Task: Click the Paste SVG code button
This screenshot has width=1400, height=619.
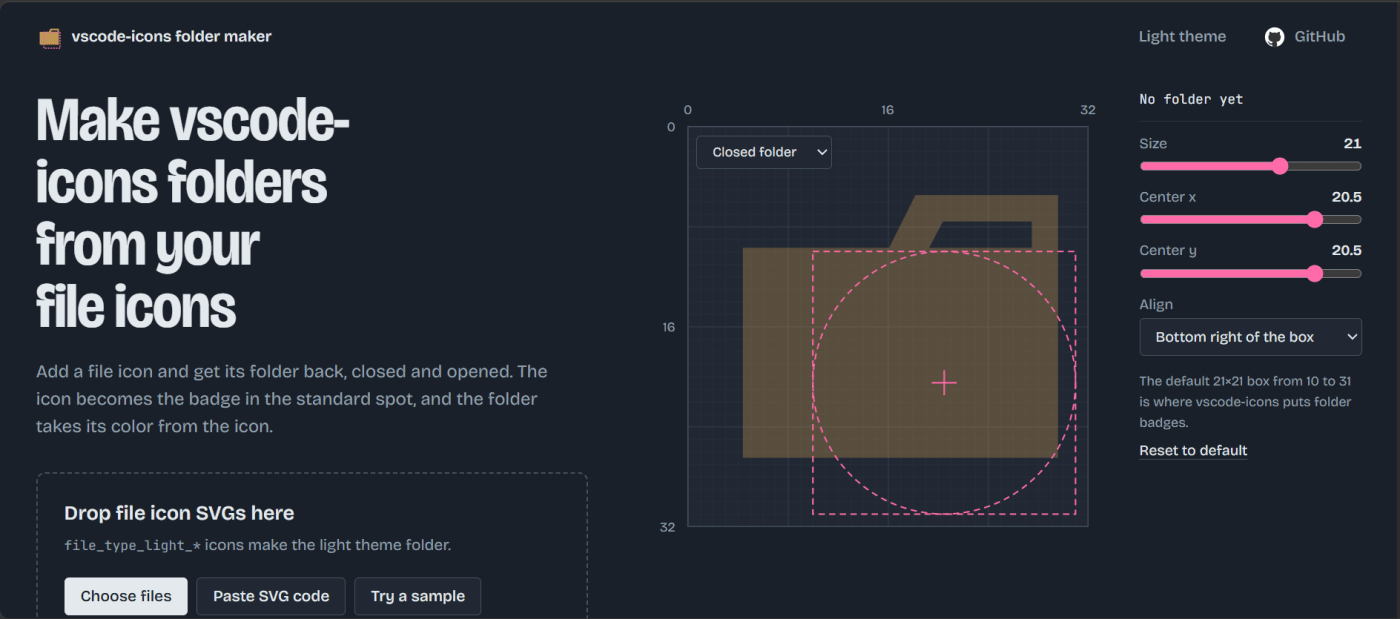Action: tap(271, 596)
